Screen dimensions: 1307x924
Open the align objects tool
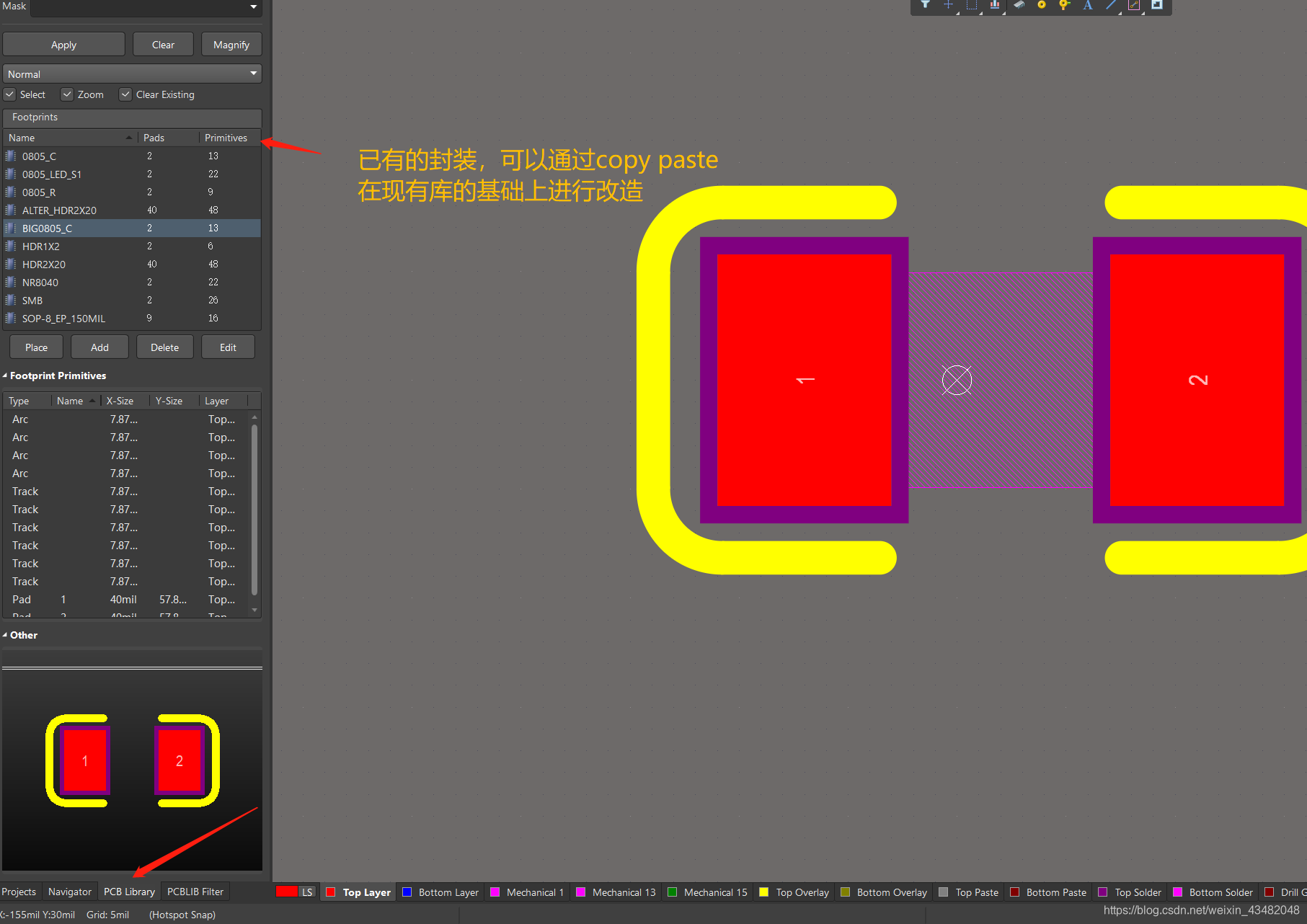pos(994,5)
